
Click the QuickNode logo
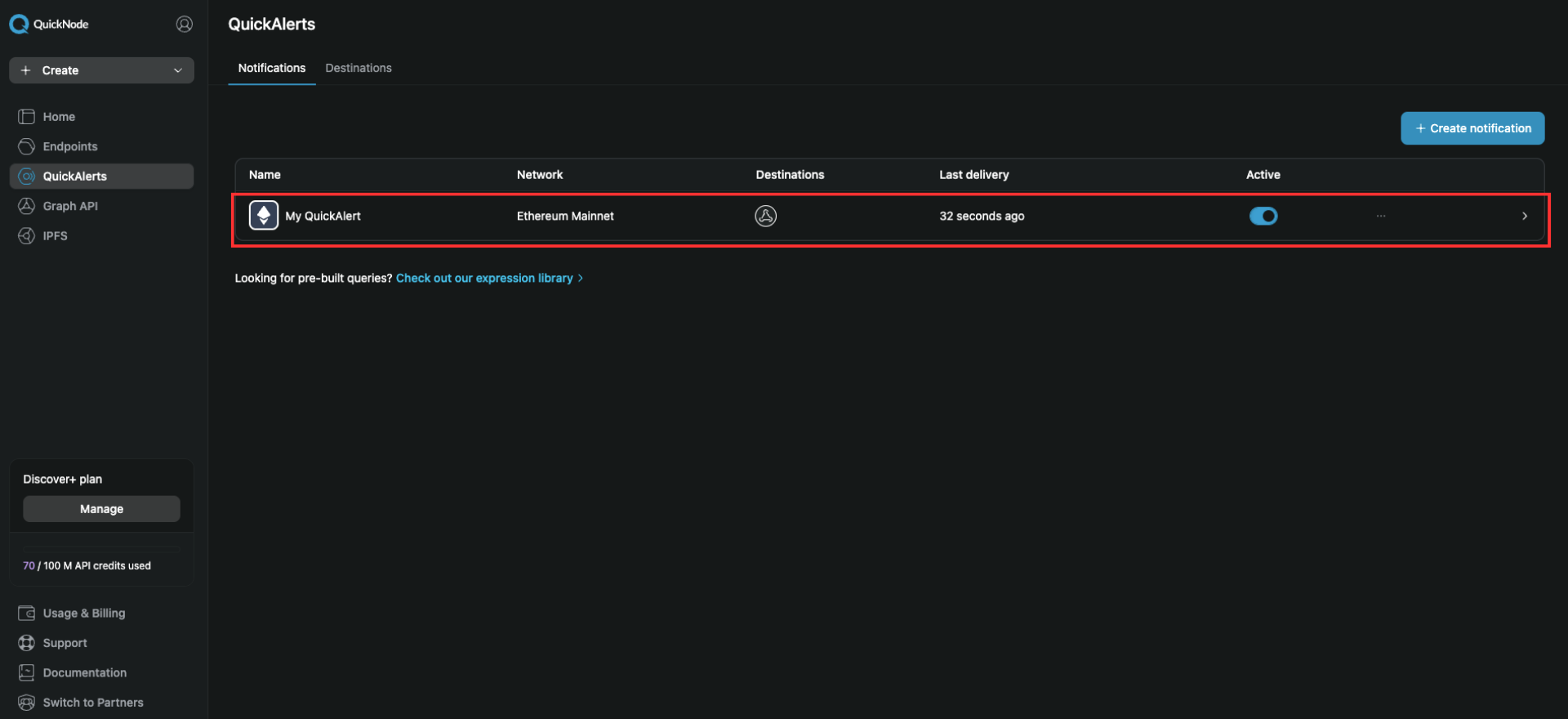(49, 25)
